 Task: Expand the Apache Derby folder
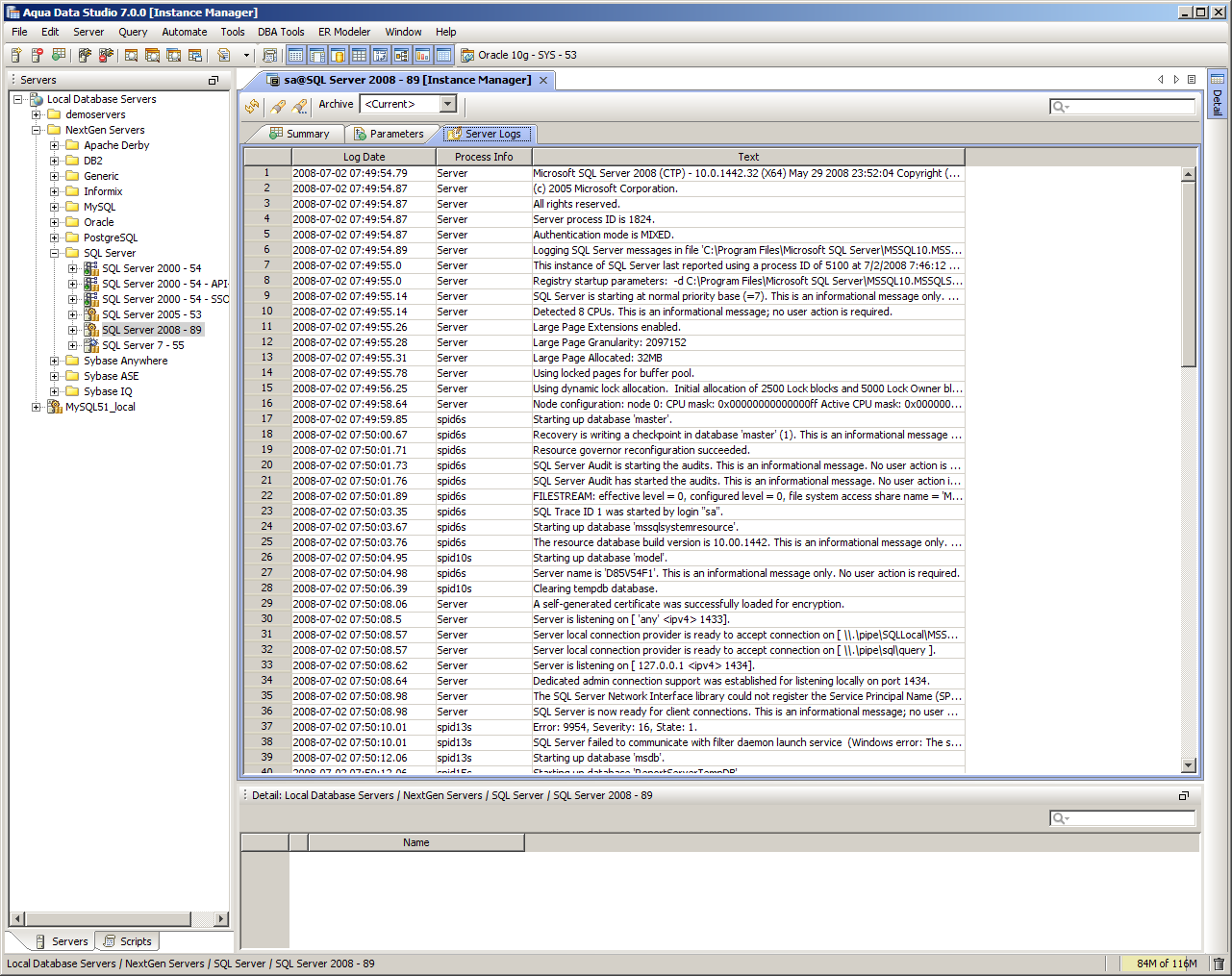pos(55,145)
